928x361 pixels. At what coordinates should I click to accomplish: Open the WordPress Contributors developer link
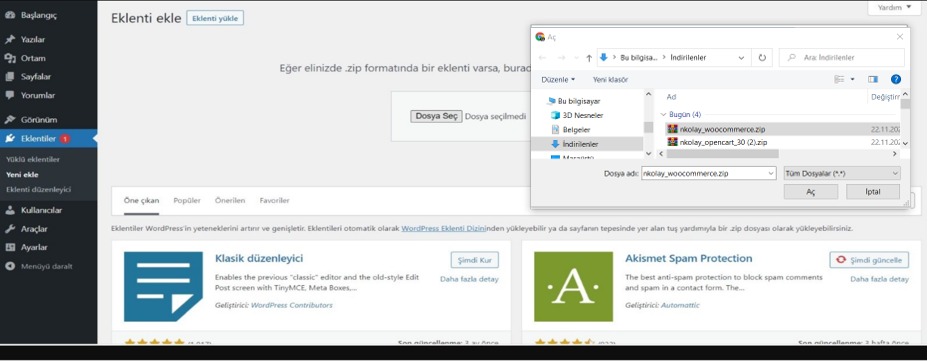292,305
